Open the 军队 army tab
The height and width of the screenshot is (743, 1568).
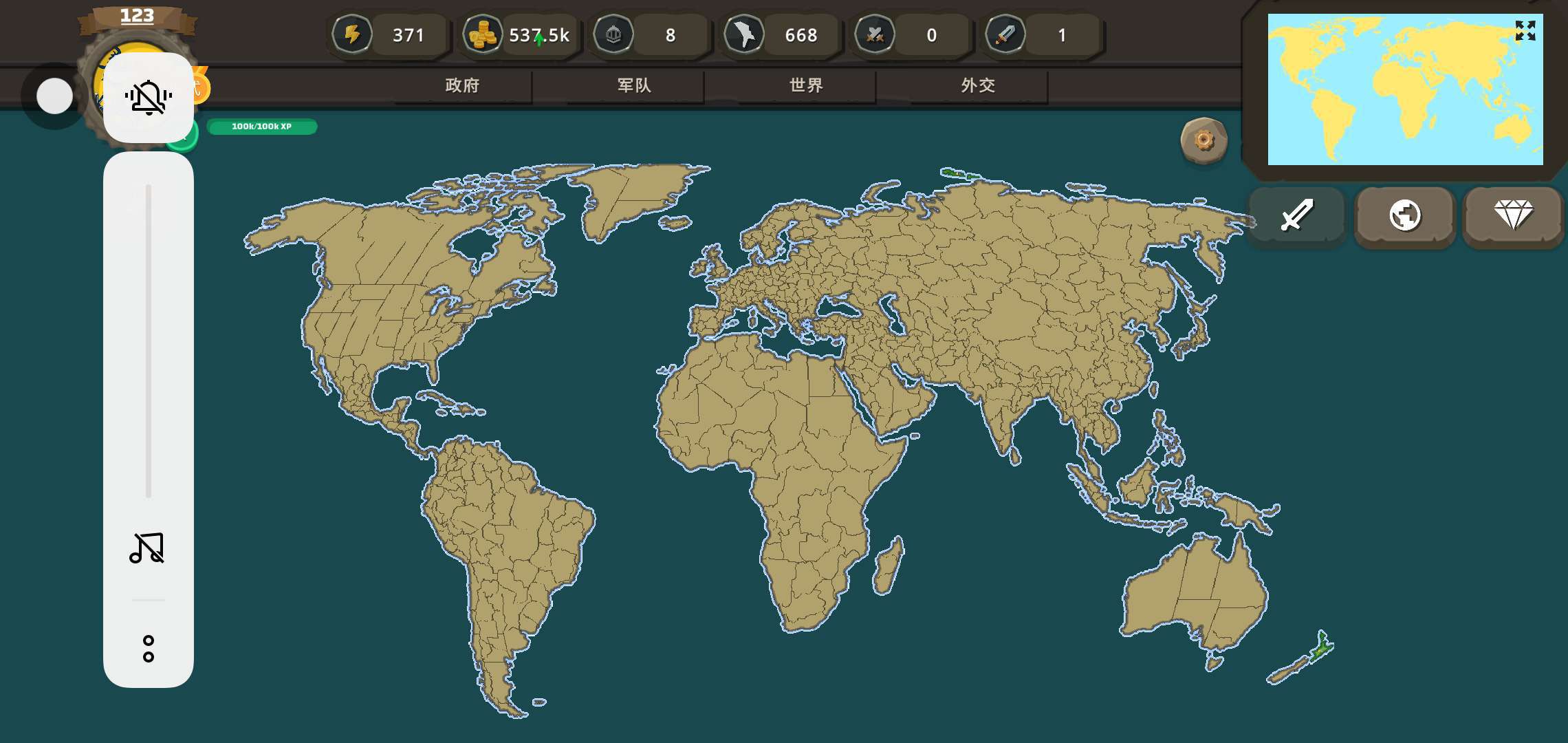(634, 85)
